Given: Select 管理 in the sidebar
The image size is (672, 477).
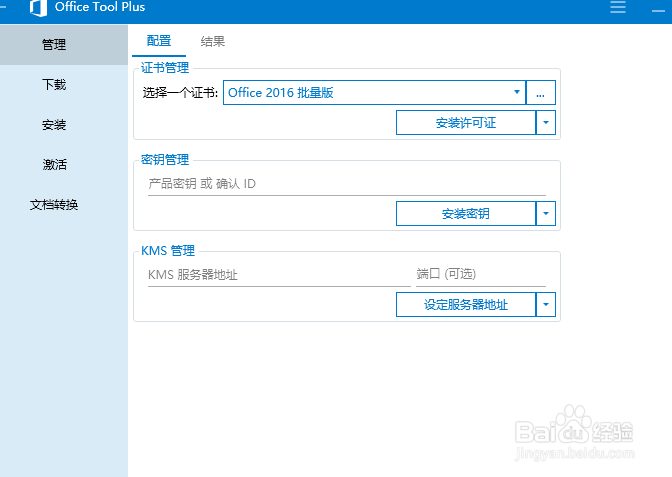Looking at the screenshot, I should click(64, 45).
